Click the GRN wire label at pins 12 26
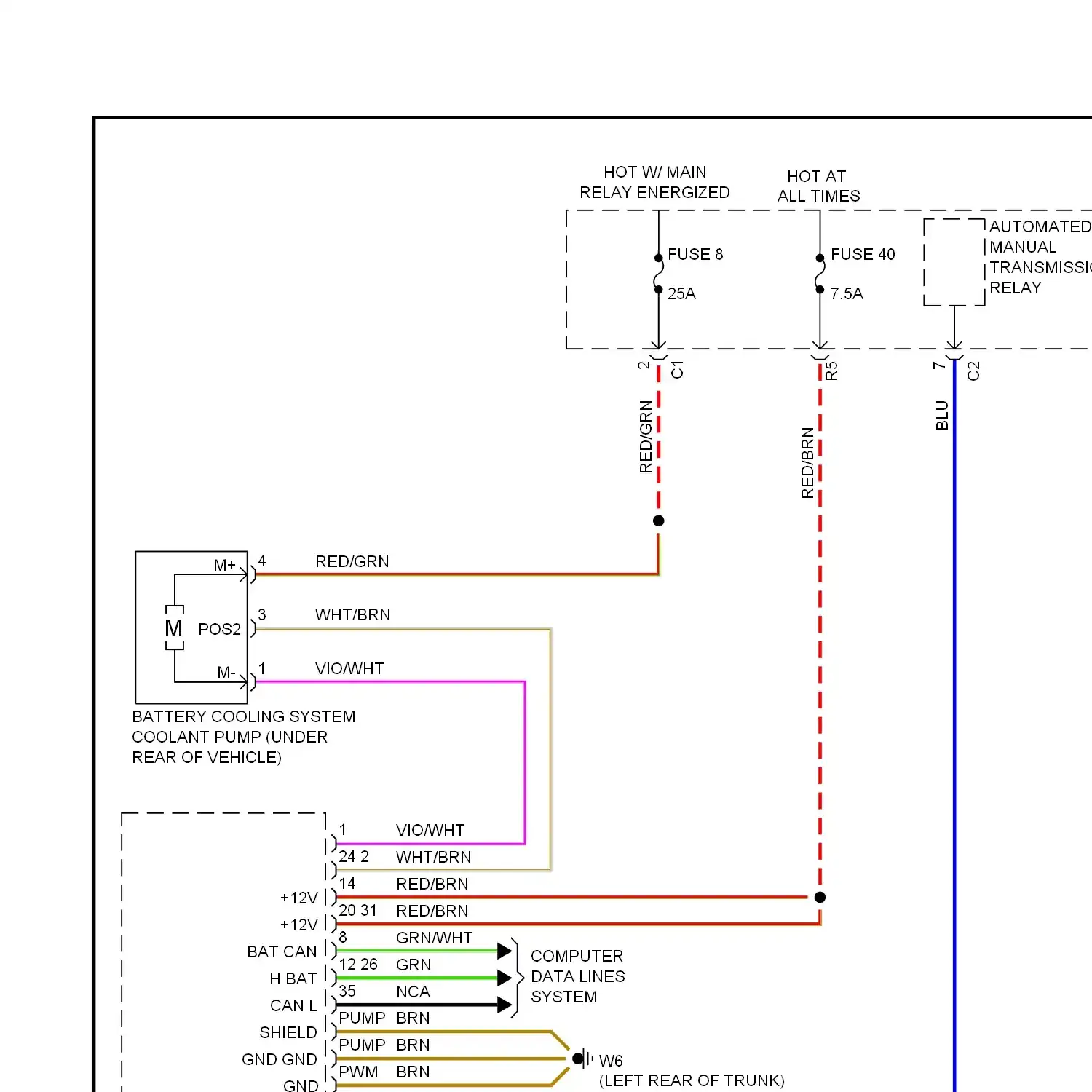The height and width of the screenshot is (1092, 1092). tap(414, 965)
